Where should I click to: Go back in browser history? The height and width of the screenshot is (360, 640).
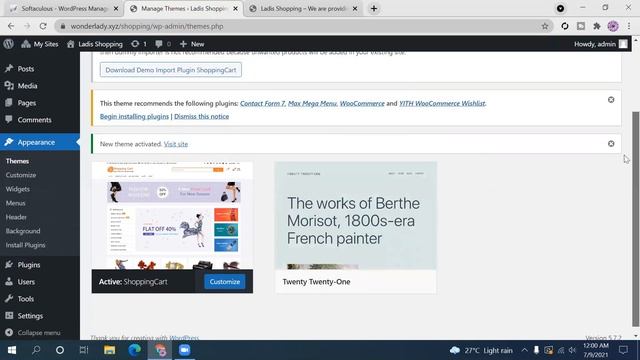[x=11, y=26]
